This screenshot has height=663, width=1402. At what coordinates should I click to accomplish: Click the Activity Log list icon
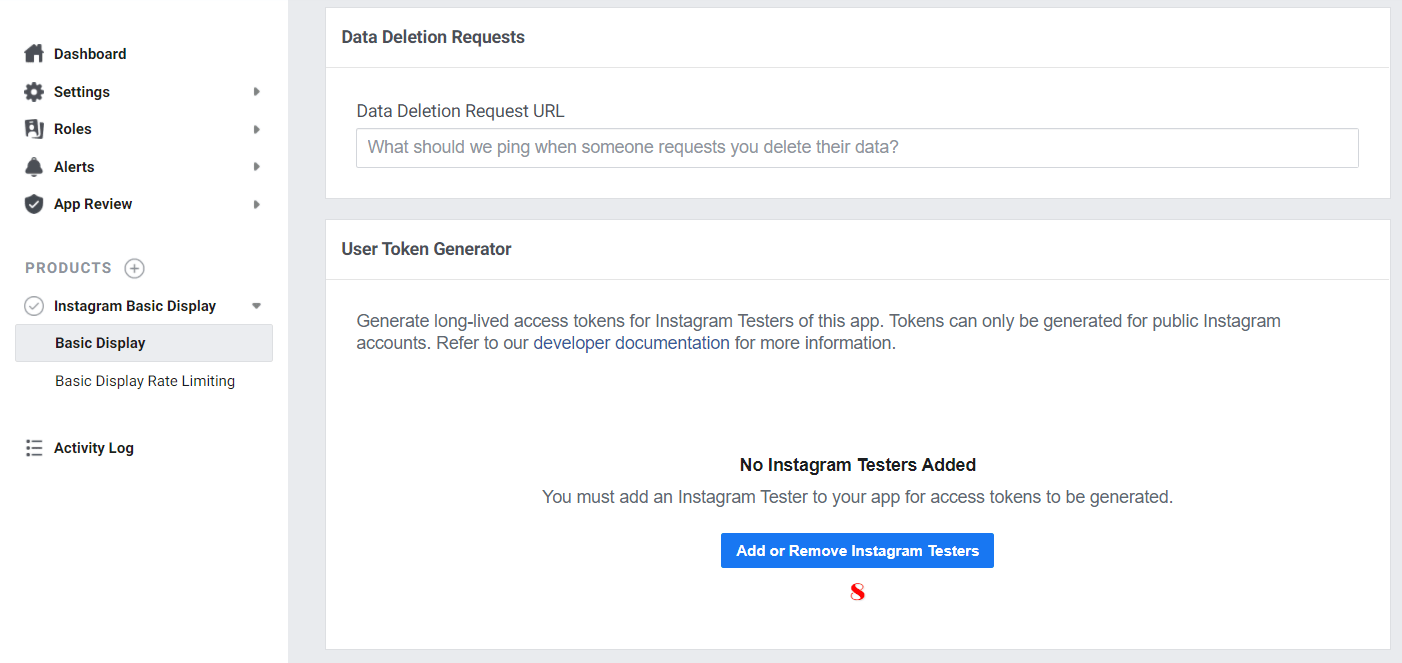tap(34, 448)
